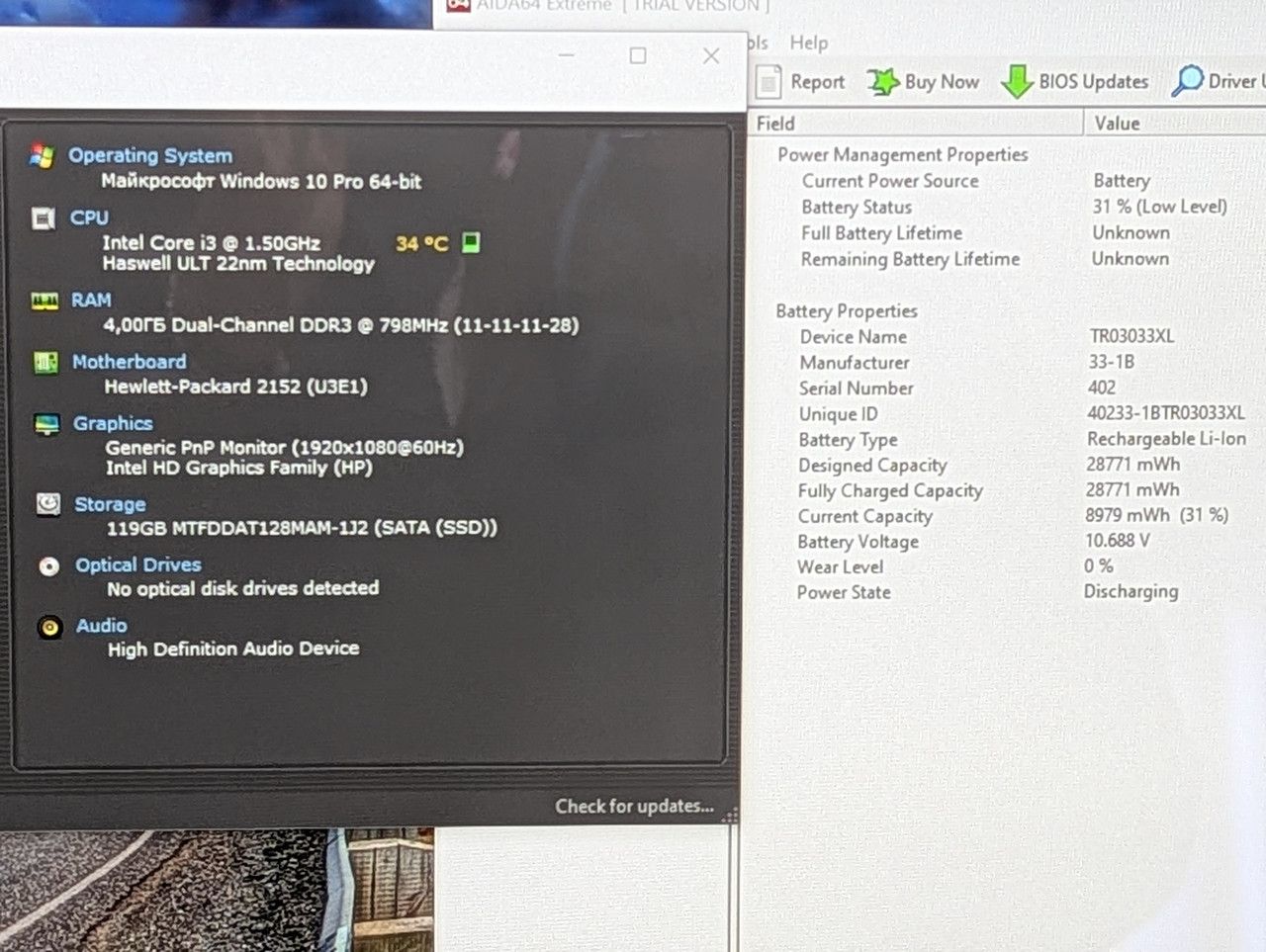This screenshot has height=952, width=1266.
Task: Click the Storage drive icon
Action: click(x=47, y=505)
